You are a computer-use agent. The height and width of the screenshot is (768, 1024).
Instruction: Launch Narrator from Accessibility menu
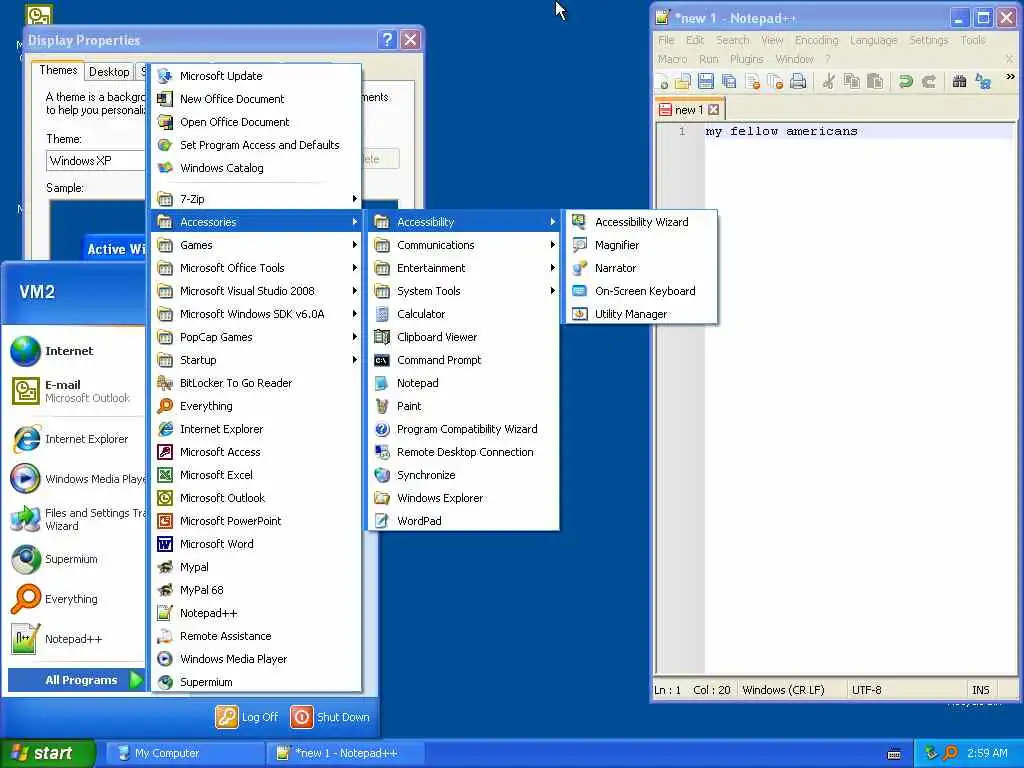(x=642, y=268)
